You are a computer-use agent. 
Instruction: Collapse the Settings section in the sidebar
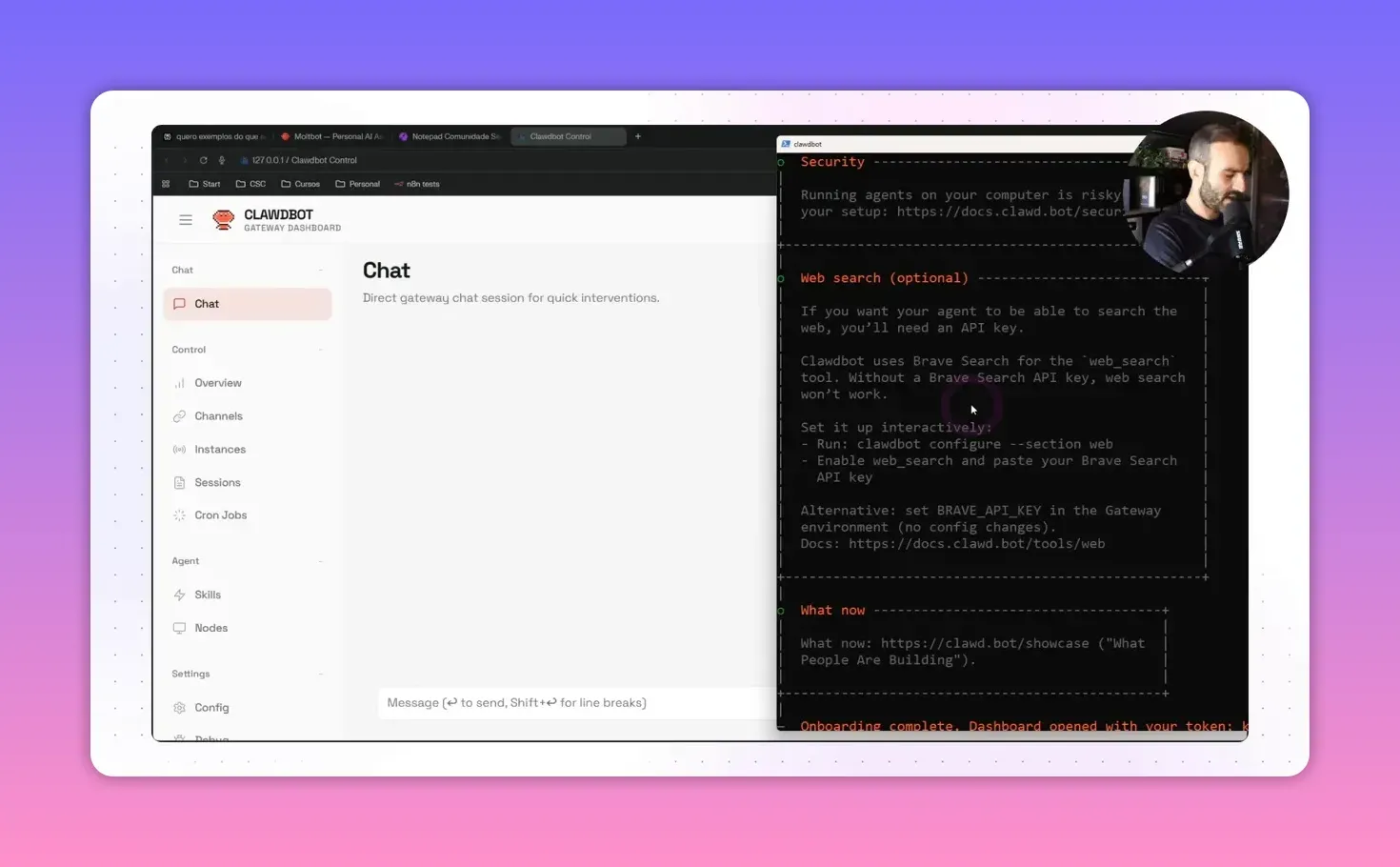tap(321, 673)
